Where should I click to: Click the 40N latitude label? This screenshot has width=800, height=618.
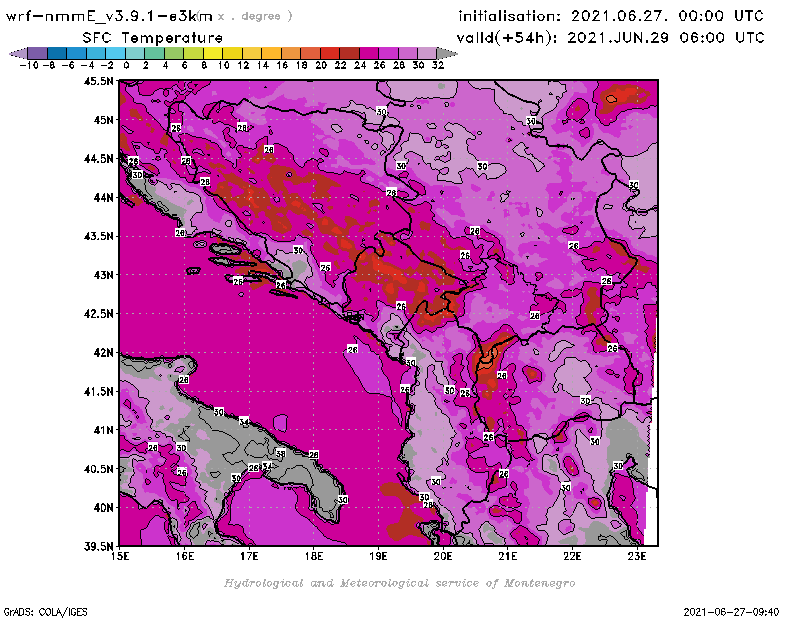(x=103, y=508)
